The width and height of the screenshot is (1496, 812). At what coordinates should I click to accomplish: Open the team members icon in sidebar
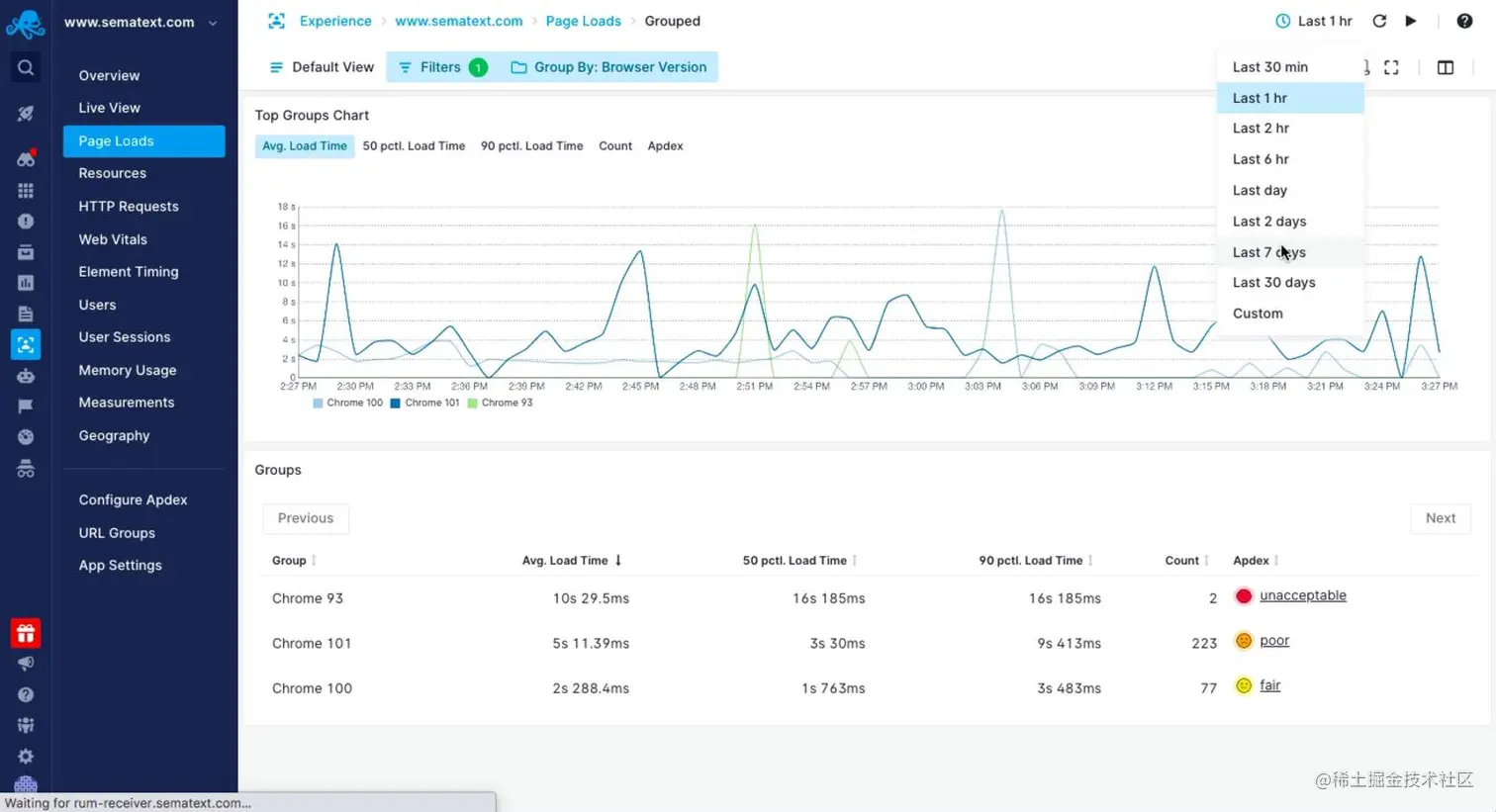tap(26, 725)
